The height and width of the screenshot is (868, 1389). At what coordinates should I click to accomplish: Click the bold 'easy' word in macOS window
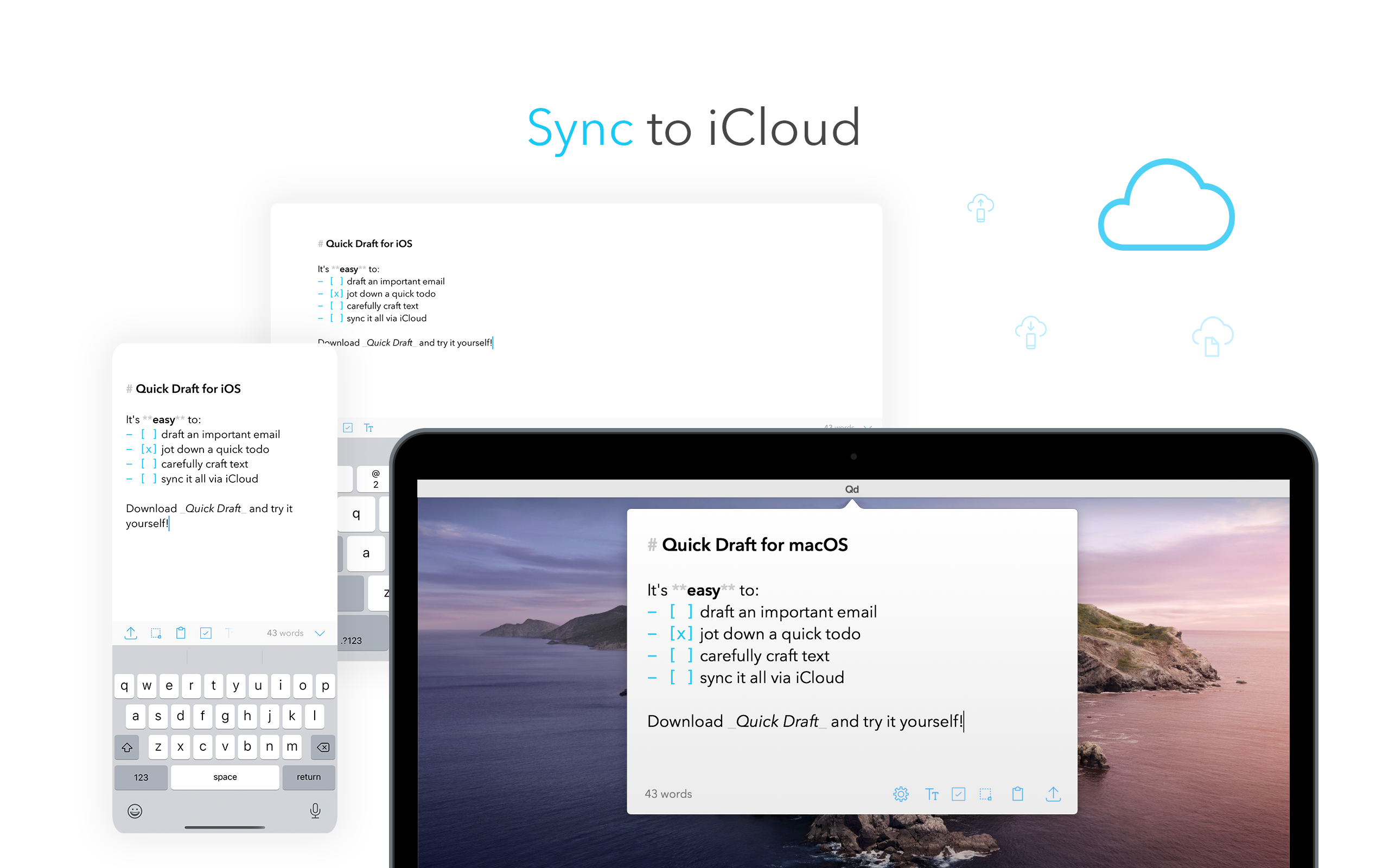(x=703, y=590)
